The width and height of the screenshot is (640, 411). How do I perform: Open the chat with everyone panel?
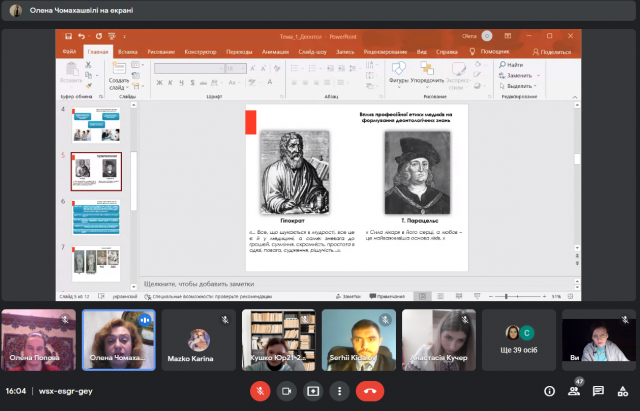(x=598, y=391)
